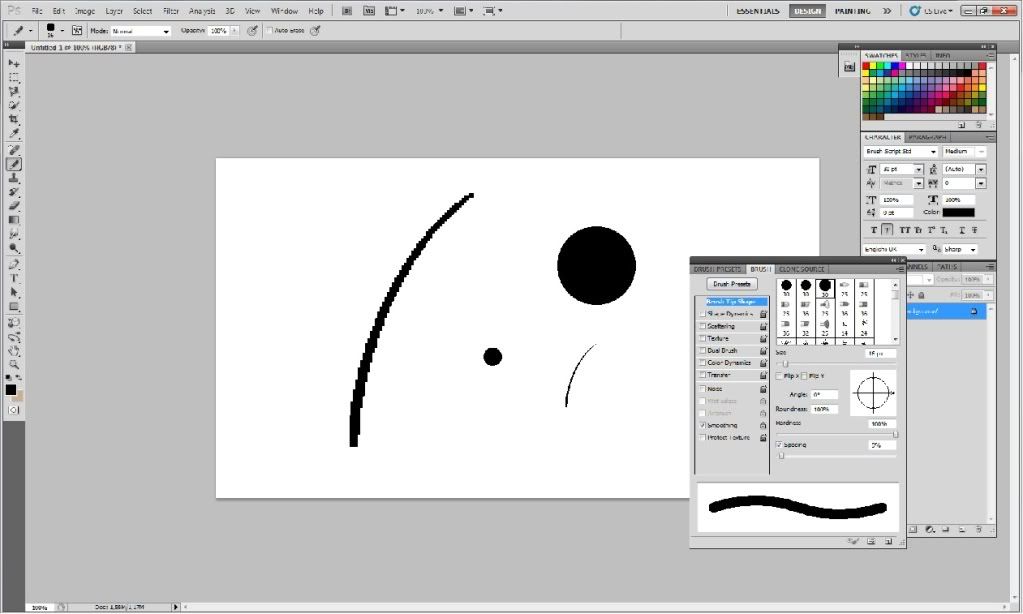
Task: Enable Shape Dynamics checkbox
Action: pyautogui.click(x=703, y=314)
